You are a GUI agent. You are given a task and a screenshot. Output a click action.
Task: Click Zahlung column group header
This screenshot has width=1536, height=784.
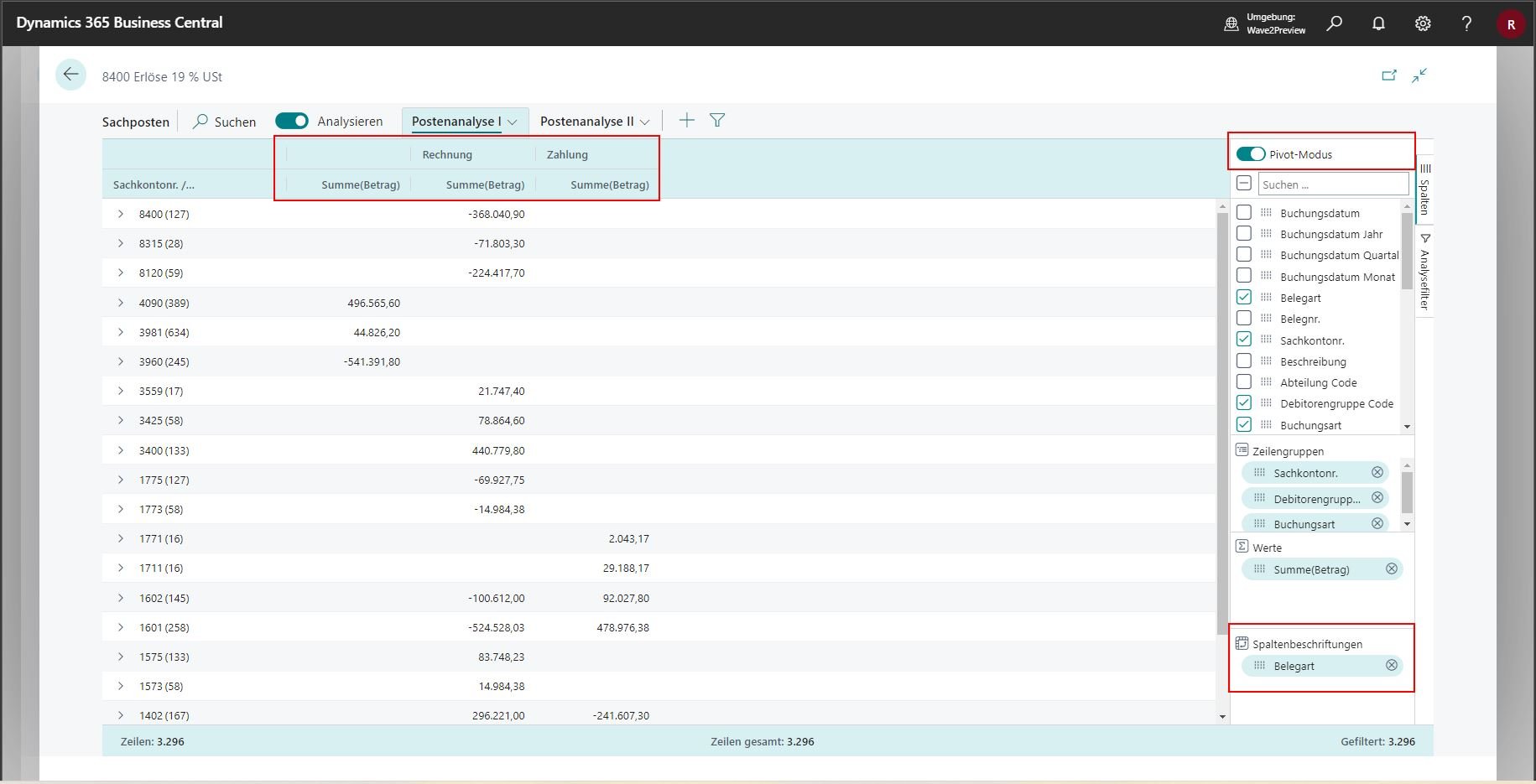point(567,154)
